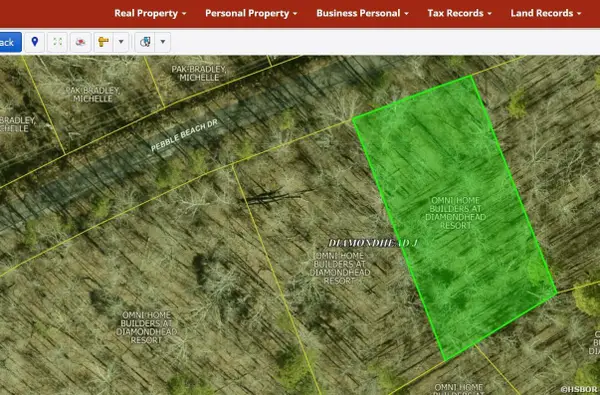Click the HSBOR copyright watermark
The width and height of the screenshot is (600, 395).
tap(580, 389)
